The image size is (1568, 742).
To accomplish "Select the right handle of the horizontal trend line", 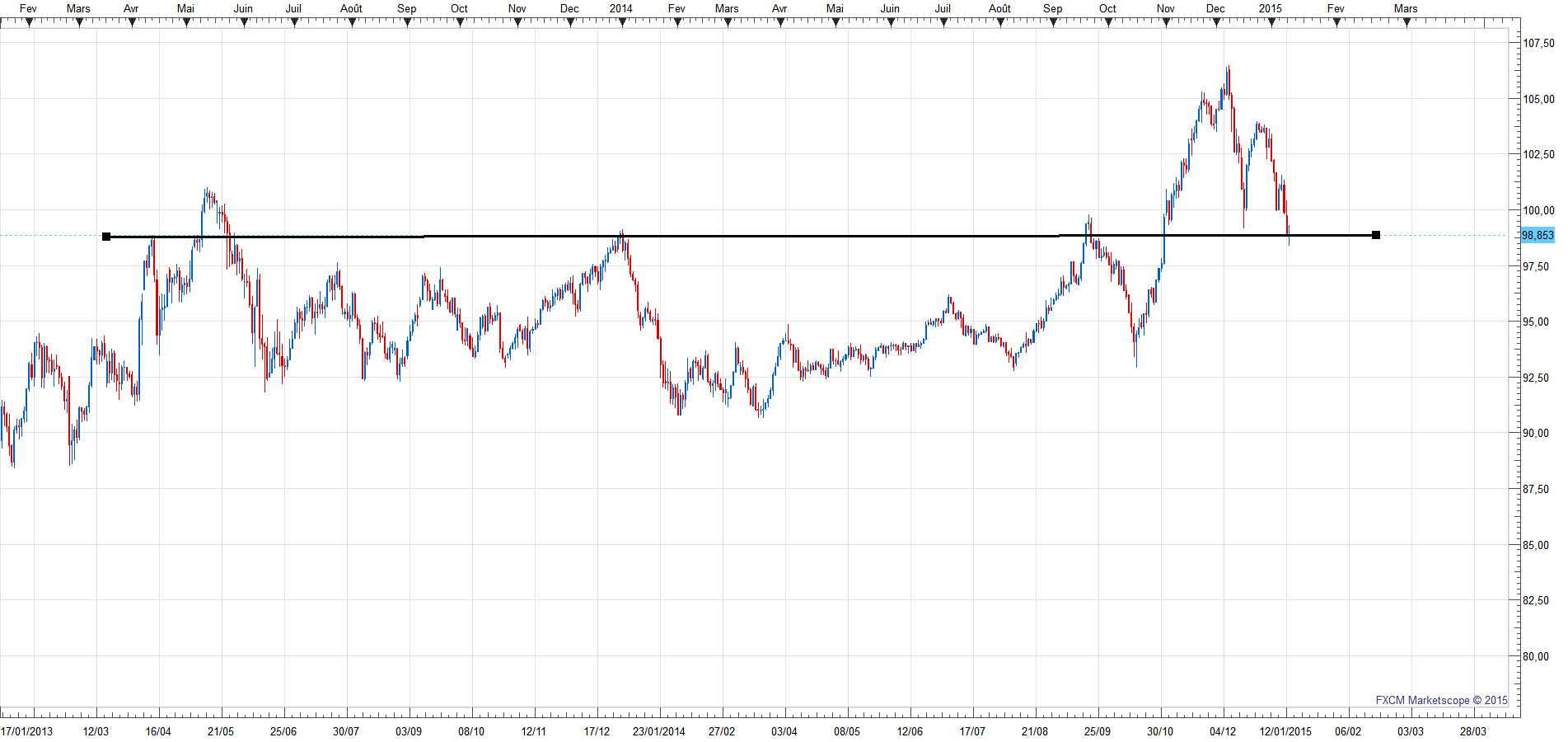I will [1376, 235].
